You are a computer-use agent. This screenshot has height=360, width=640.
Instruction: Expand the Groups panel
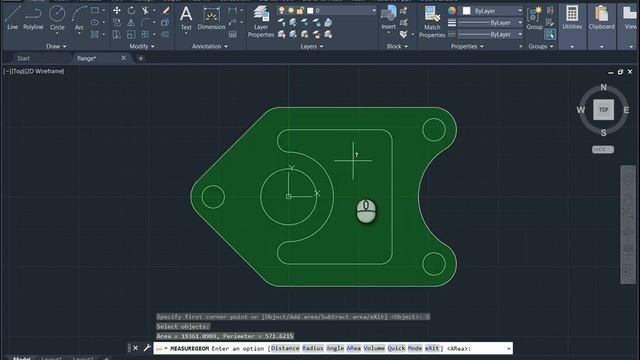pyautogui.click(x=541, y=47)
